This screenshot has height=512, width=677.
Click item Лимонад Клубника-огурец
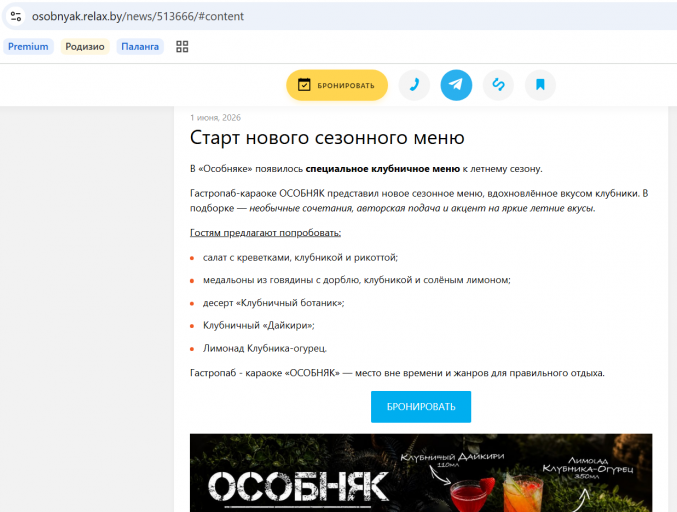coord(265,348)
